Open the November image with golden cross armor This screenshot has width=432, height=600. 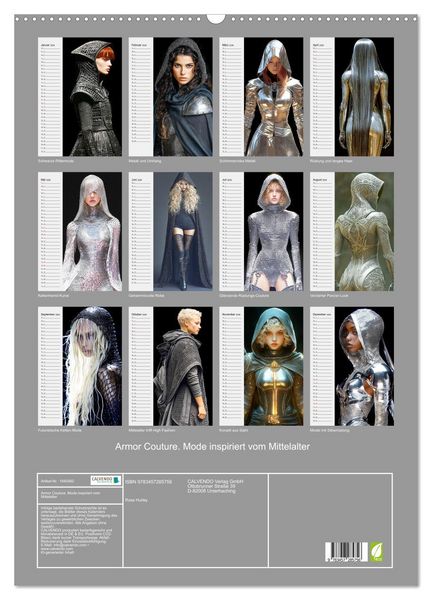274,366
